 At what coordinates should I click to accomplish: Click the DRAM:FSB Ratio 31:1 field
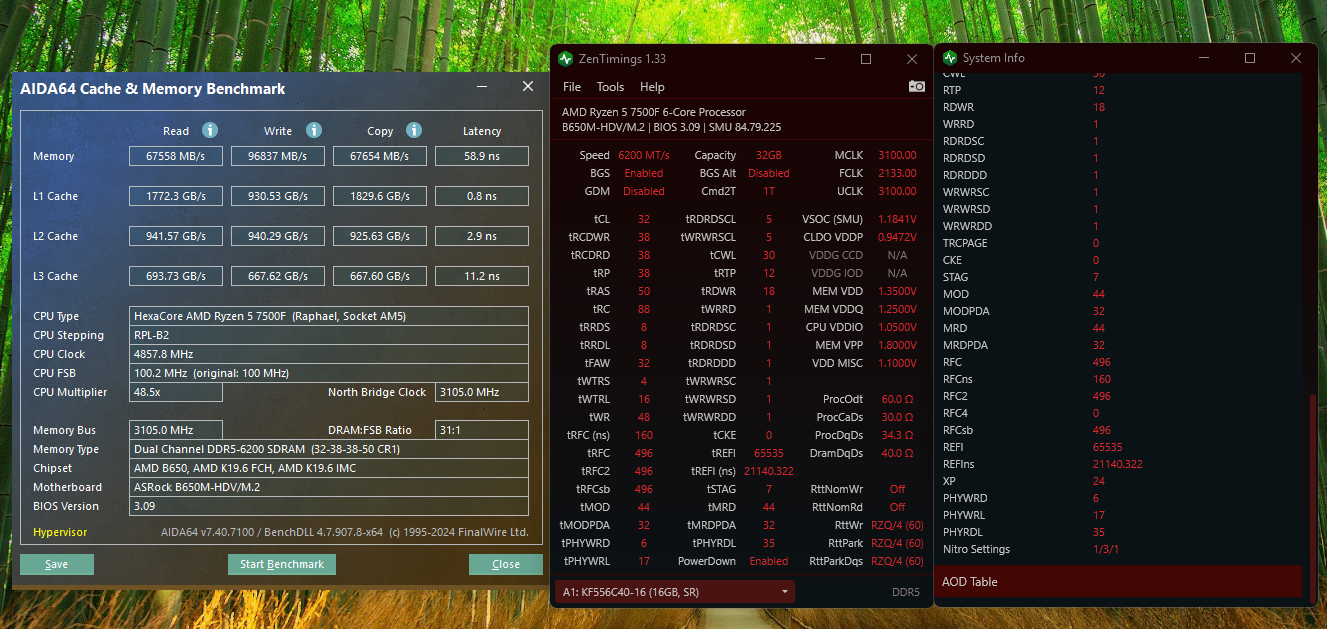pos(483,430)
